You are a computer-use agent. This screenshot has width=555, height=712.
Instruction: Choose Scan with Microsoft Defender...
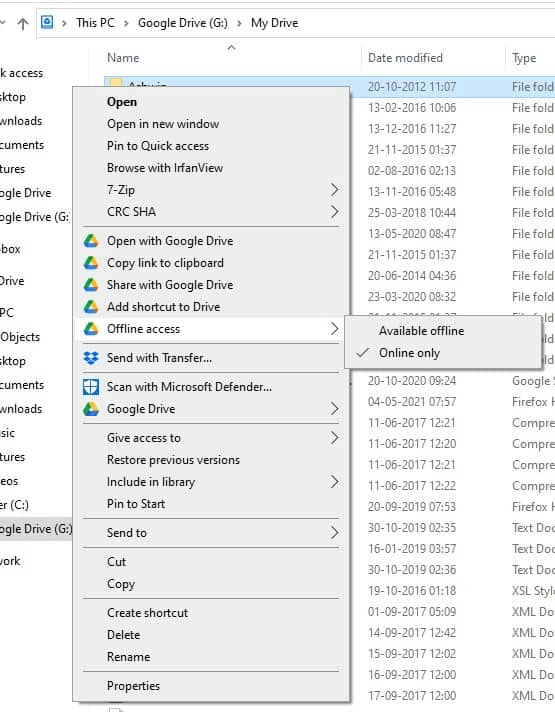coord(189,387)
